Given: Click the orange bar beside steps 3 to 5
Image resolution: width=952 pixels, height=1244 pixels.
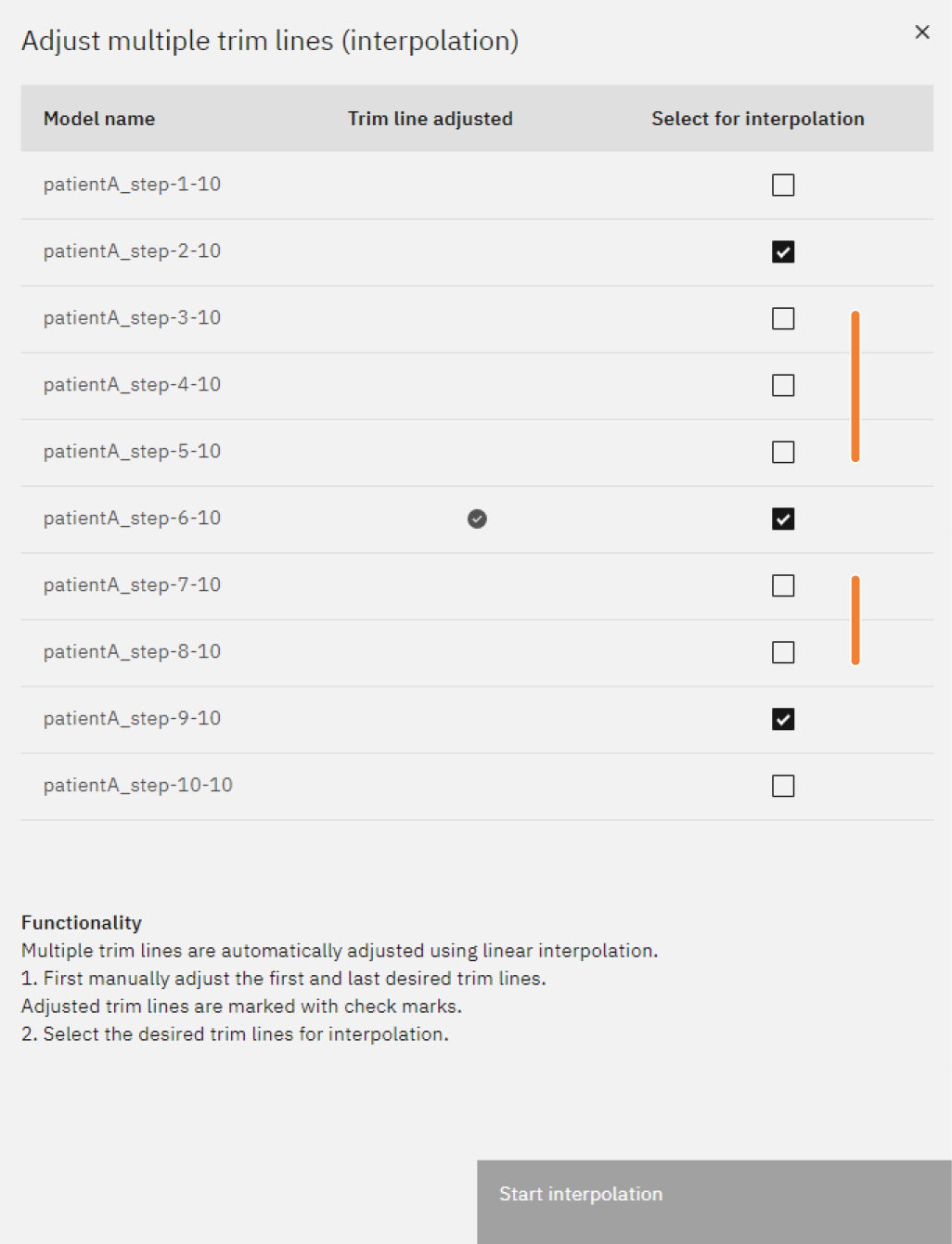Looking at the screenshot, I should [x=856, y=386].
